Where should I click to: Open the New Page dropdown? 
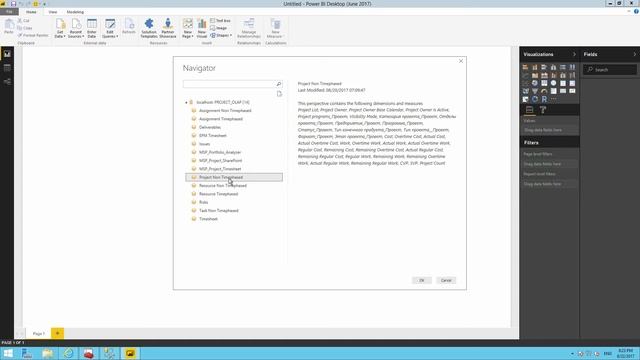[x=188, y=29]
